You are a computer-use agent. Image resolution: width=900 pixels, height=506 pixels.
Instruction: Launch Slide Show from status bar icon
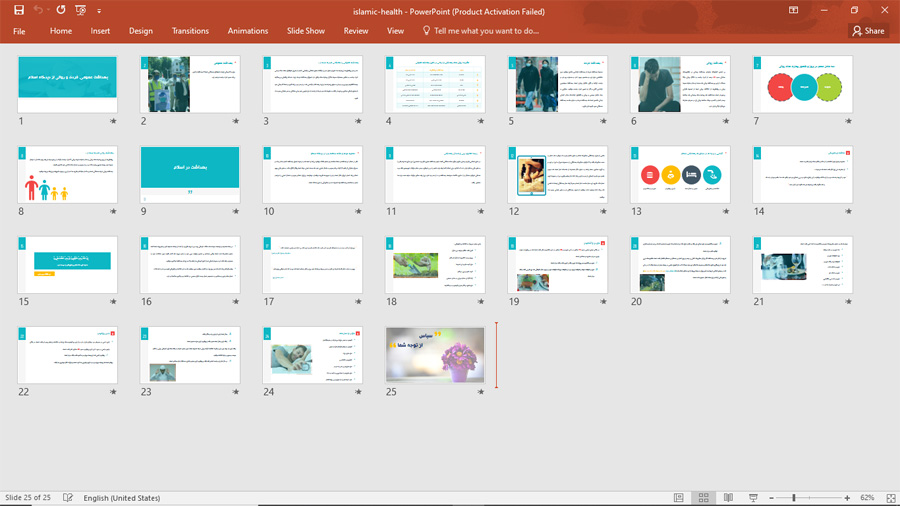(x=753, y=498)
